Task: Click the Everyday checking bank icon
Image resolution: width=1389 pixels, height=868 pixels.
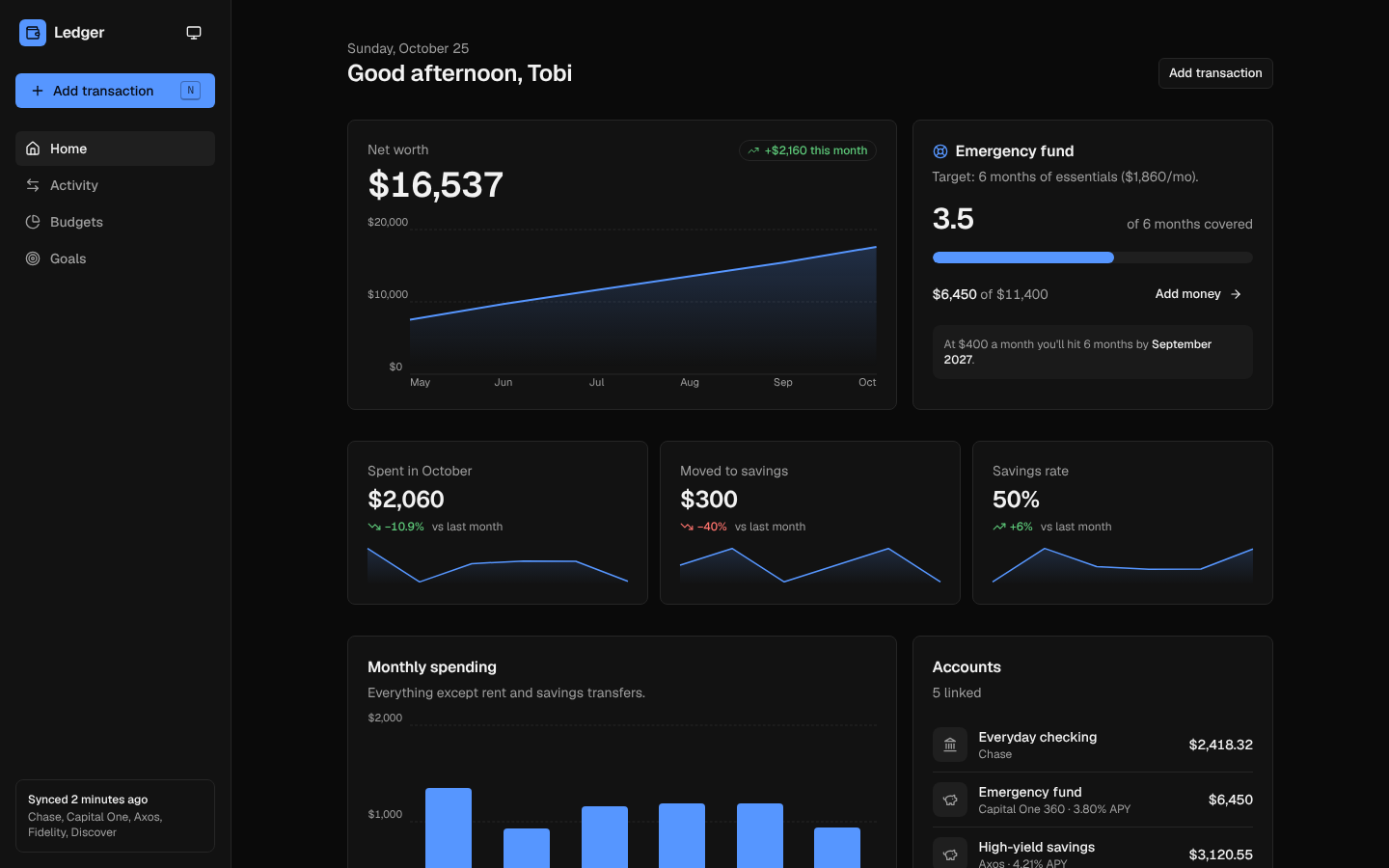Action: (950, 745)
